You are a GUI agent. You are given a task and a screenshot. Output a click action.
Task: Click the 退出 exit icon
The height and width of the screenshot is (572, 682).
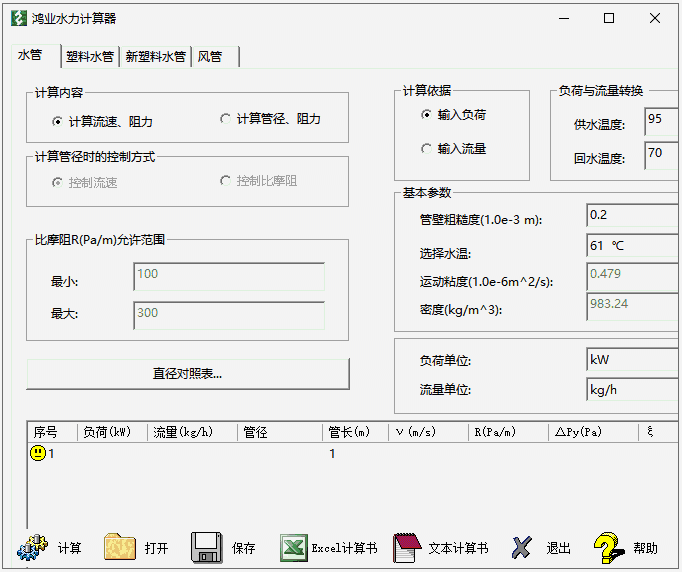pos(522,547)
